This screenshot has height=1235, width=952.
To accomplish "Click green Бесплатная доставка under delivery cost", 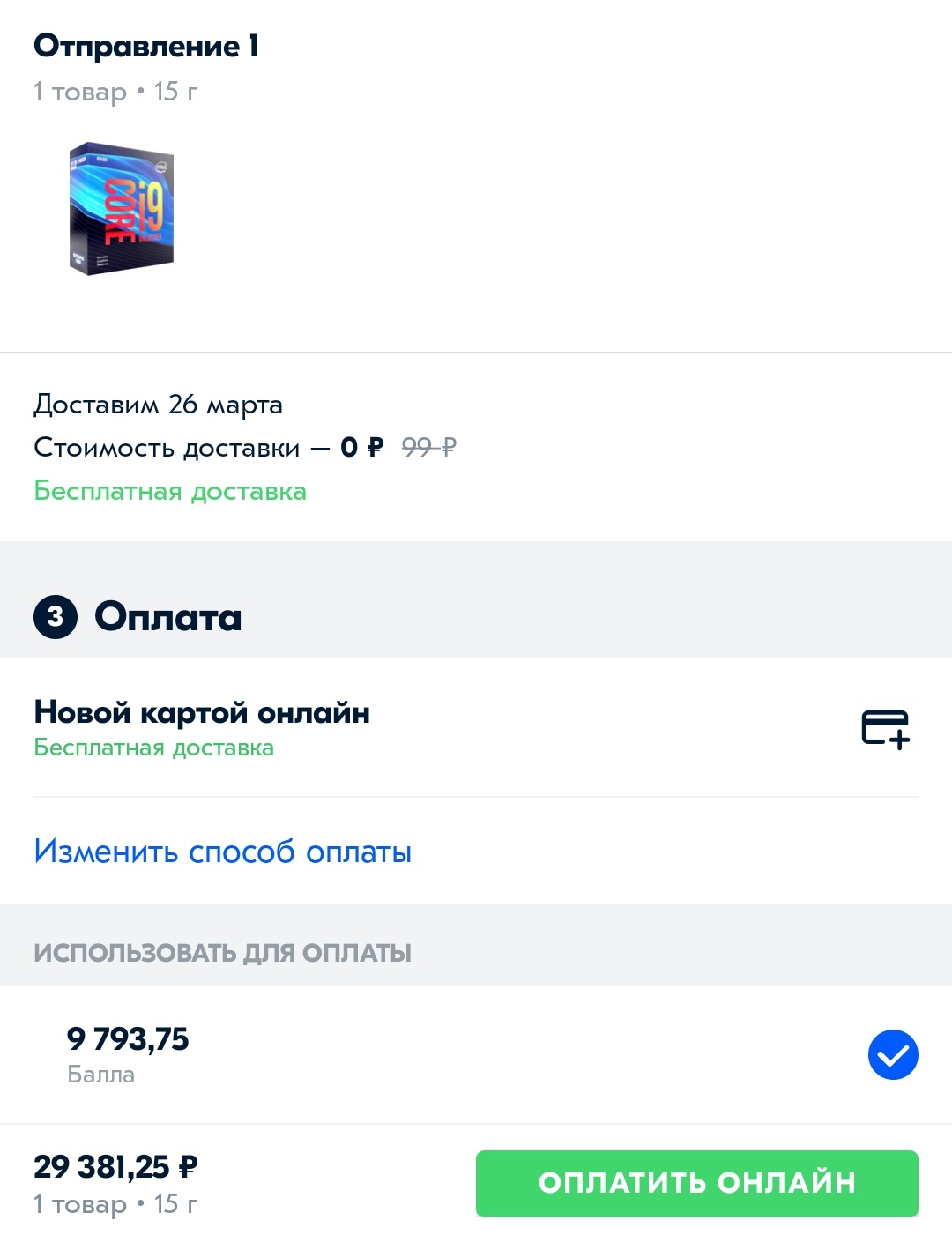I will [170, 491].
